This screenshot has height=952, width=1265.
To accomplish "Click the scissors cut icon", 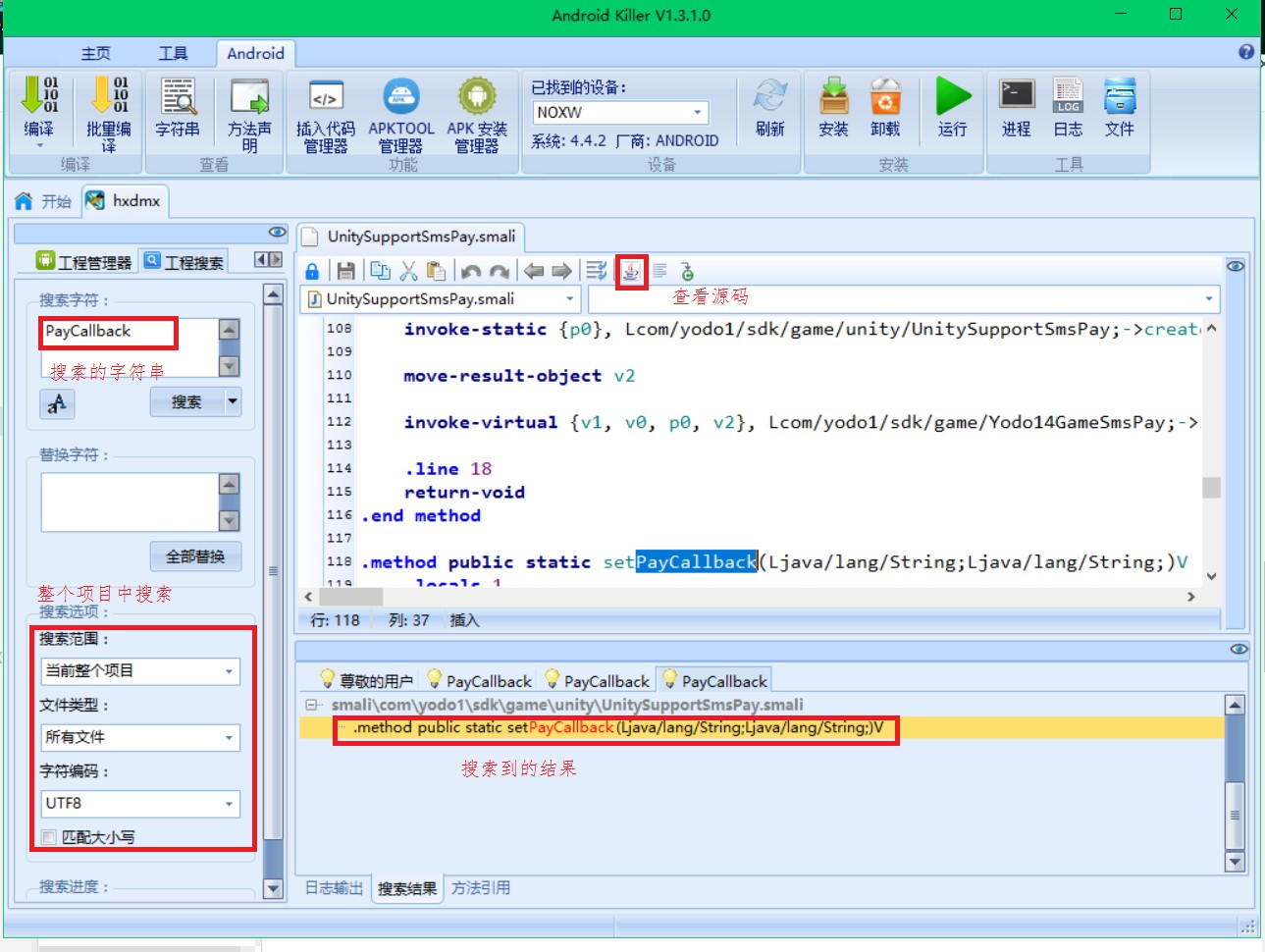I will coord(409,271).
